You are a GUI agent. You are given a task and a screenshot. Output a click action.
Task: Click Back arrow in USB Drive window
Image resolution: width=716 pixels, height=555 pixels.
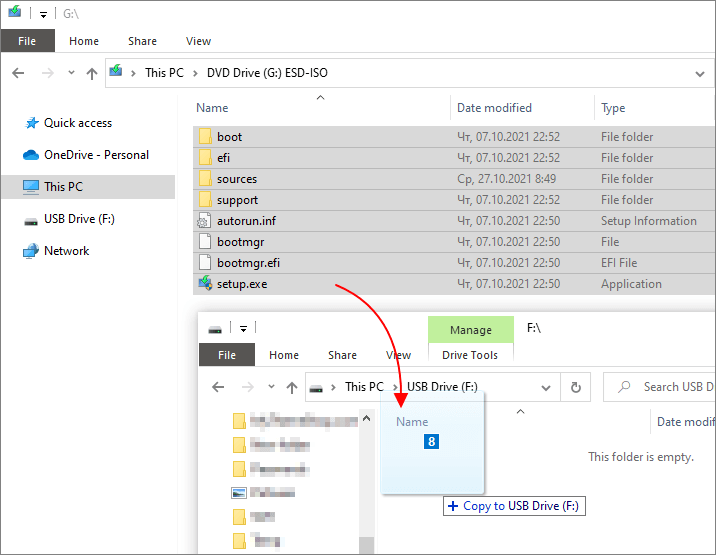(x=218, y=387)
